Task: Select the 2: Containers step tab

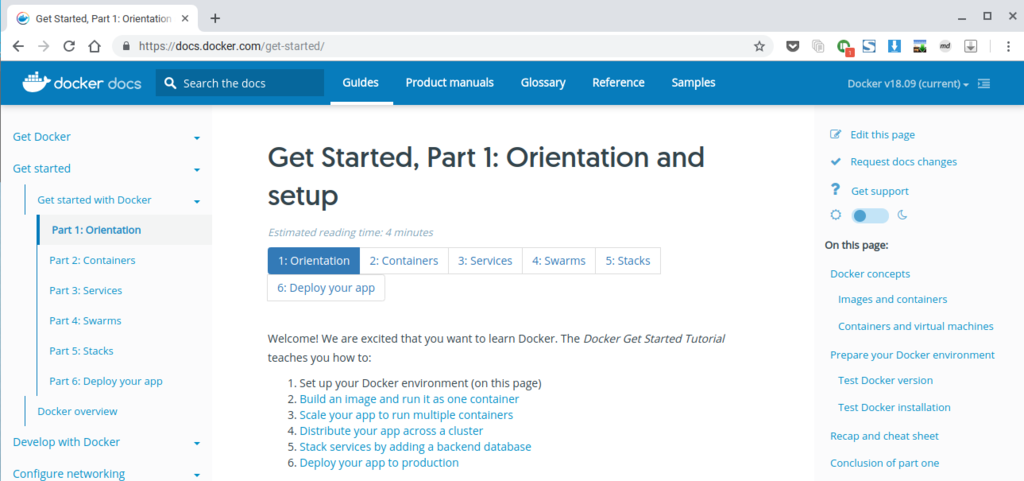Action: [404, 260]
